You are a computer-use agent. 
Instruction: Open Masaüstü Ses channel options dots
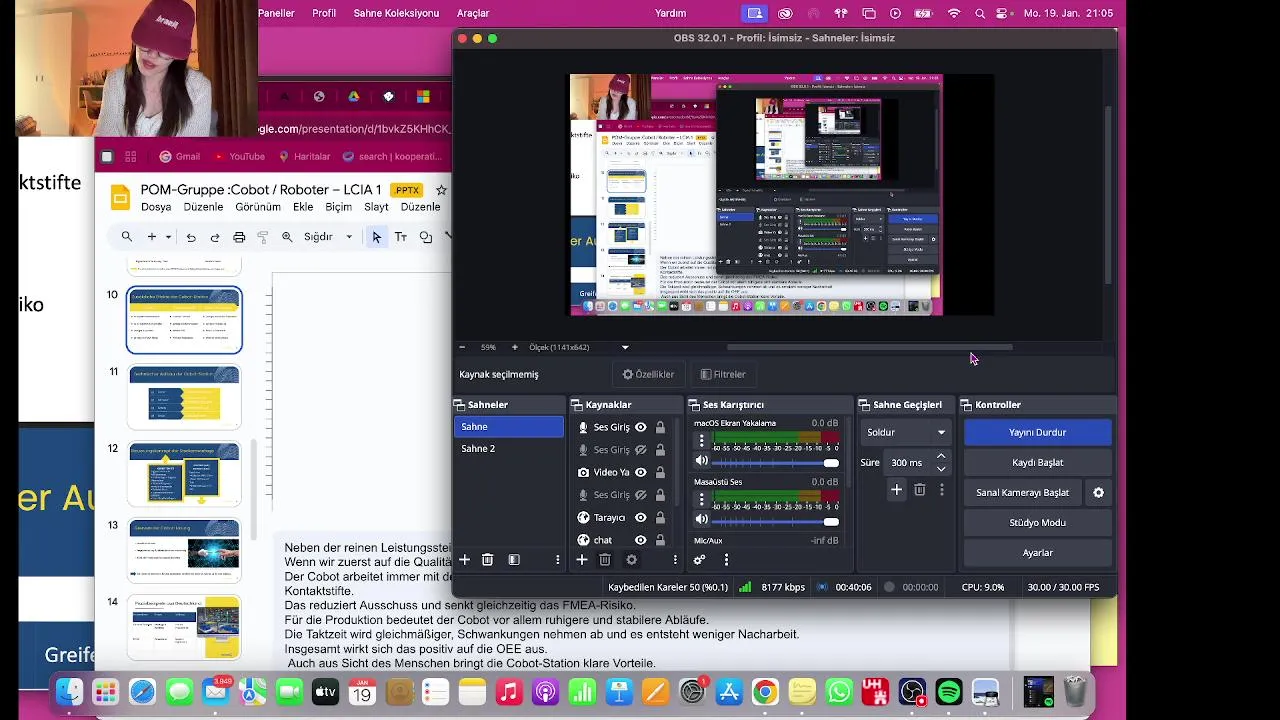tap(701, 499)
